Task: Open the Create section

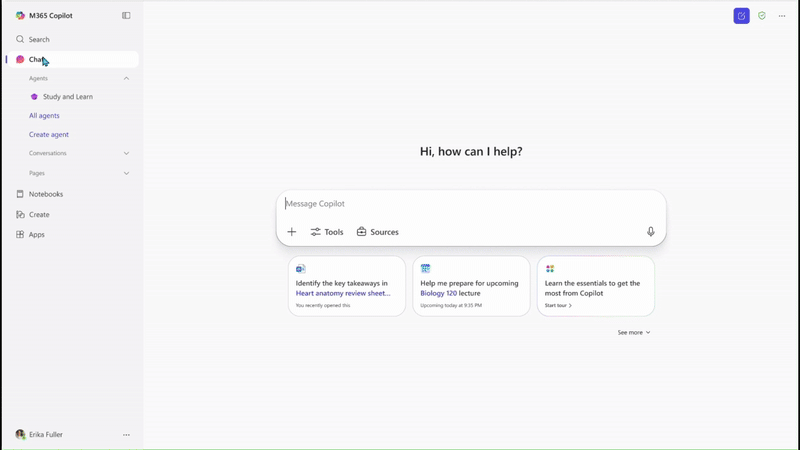Action: pos(73,215)
